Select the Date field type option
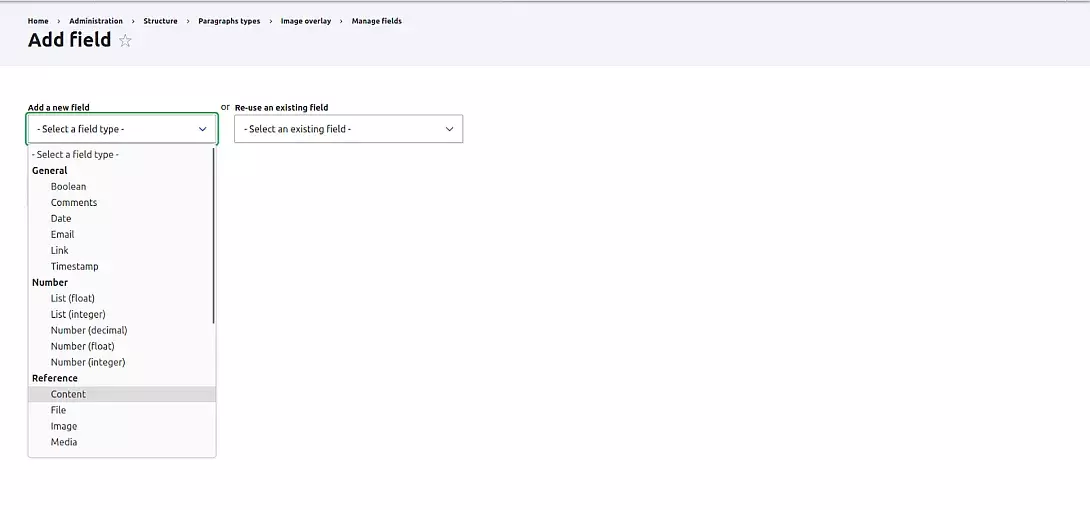This screenshot has width=1090, height=510. [x=61, y=219]
